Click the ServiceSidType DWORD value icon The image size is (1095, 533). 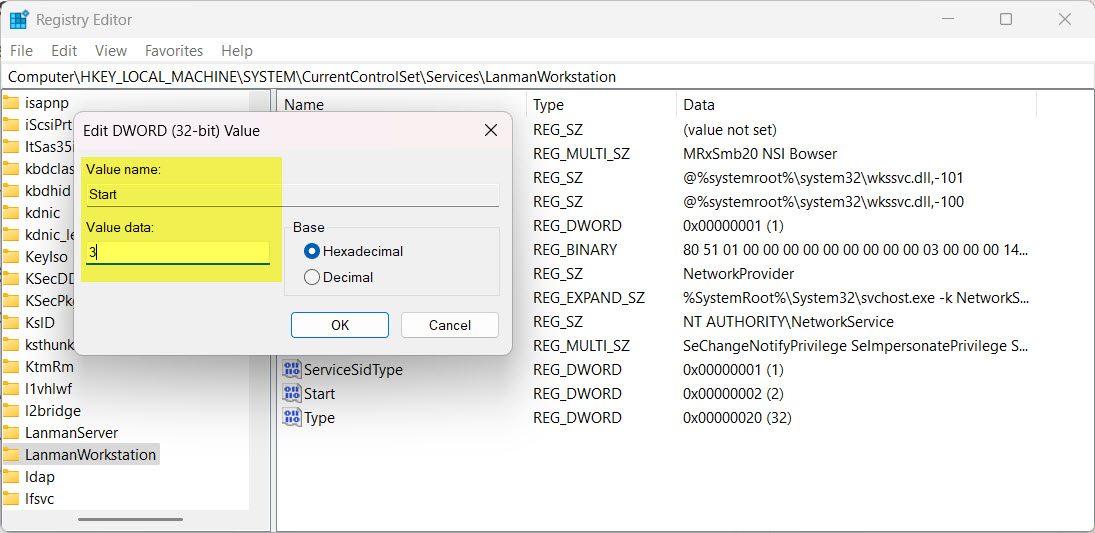[x=292, y=370]
